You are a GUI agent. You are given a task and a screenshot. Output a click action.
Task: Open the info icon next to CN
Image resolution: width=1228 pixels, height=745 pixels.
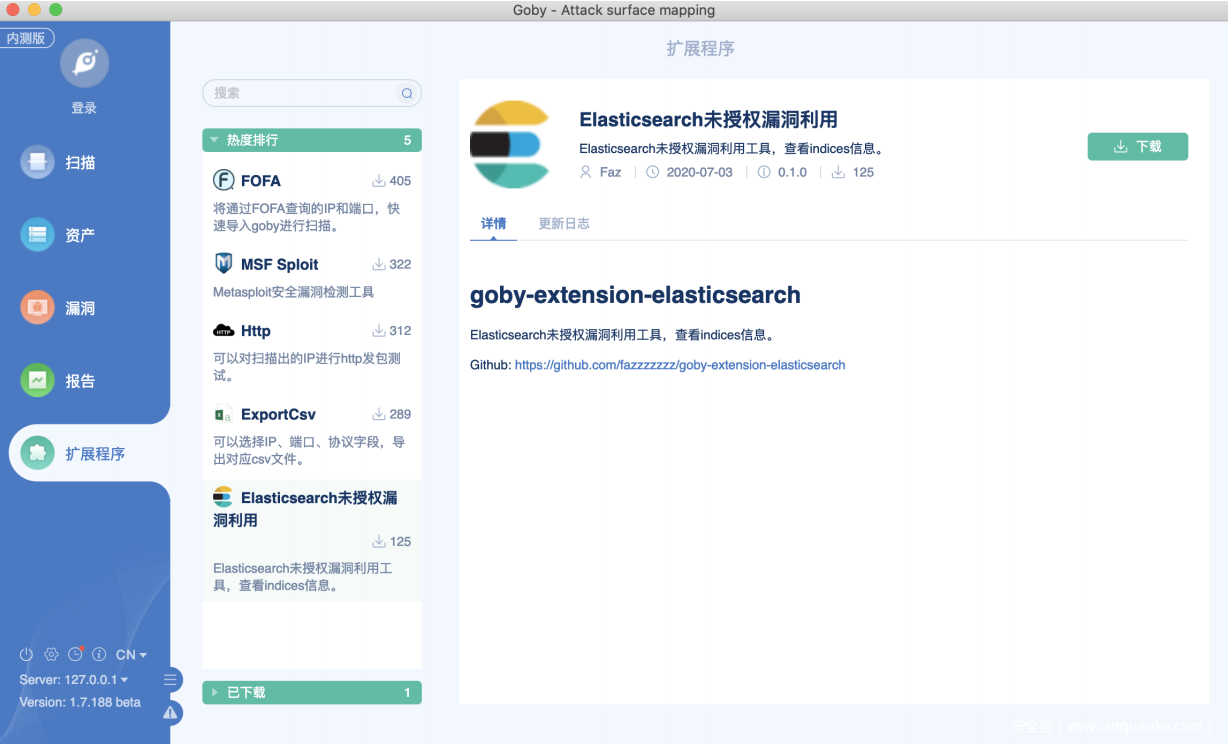(x=99, y=655)
